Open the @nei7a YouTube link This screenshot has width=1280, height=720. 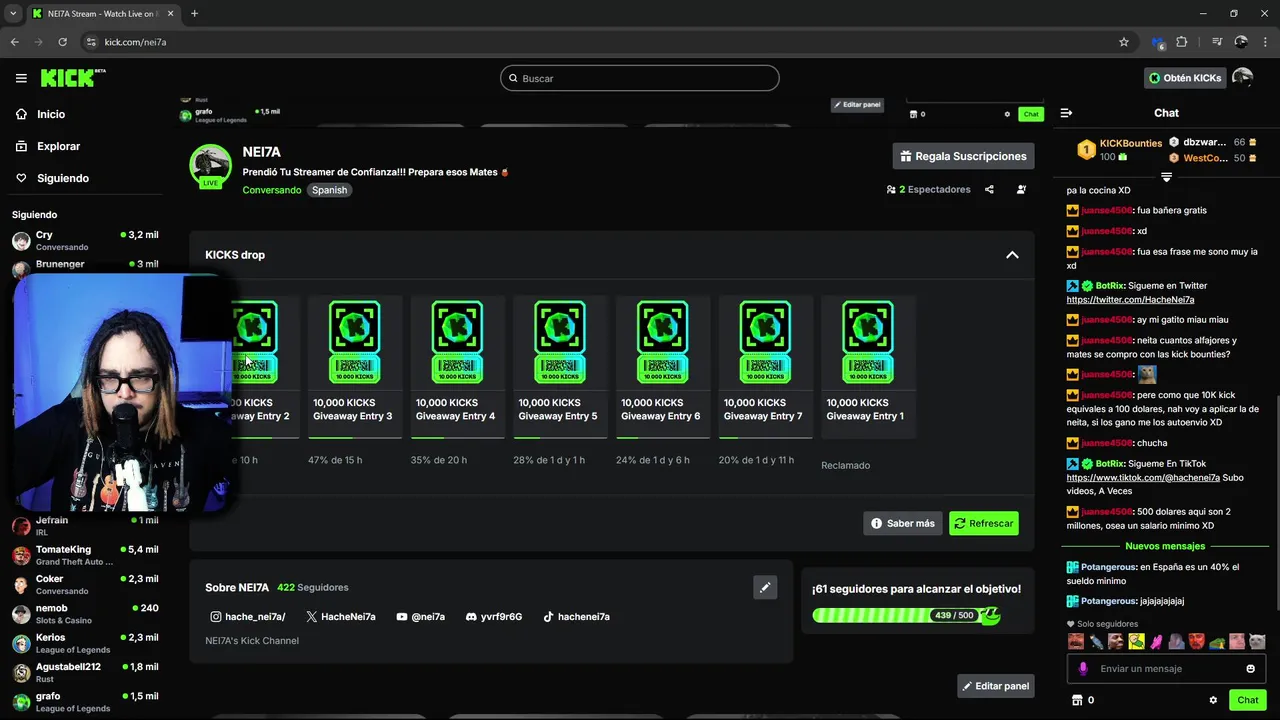420,617
